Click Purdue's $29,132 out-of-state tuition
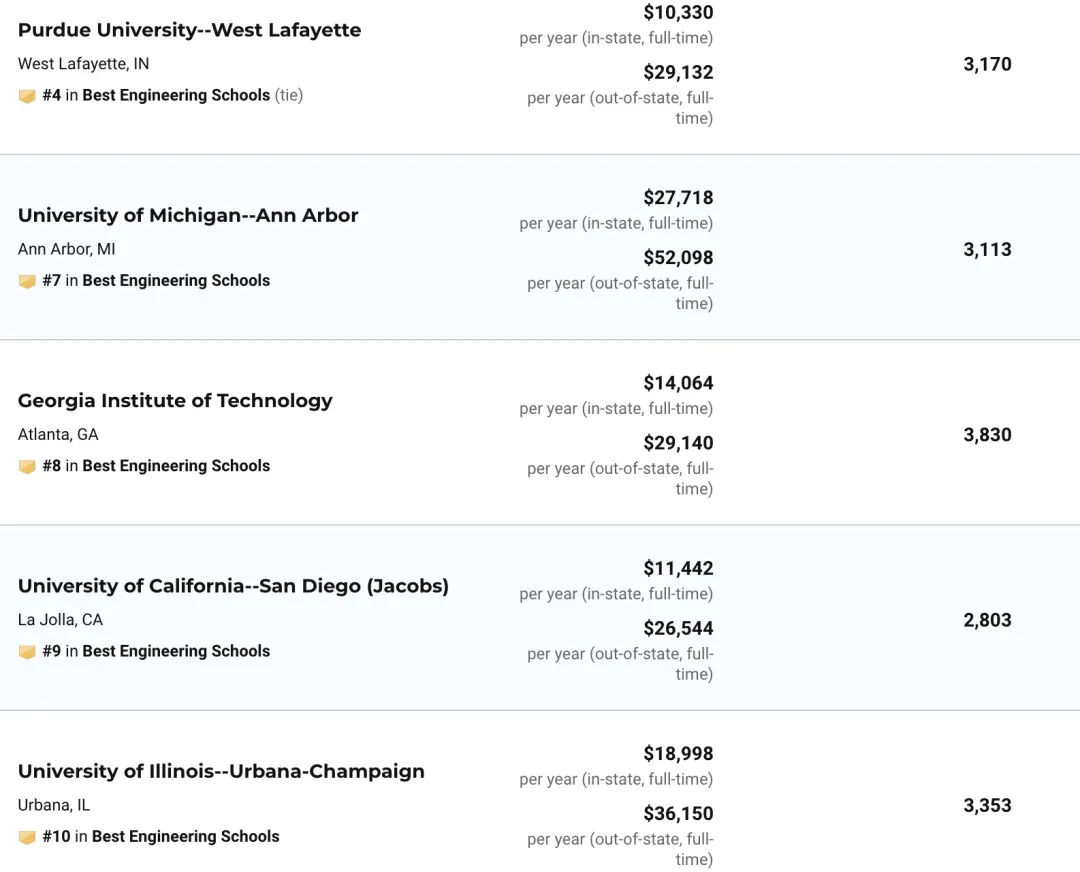The image size is (1080, 872). 678,72
